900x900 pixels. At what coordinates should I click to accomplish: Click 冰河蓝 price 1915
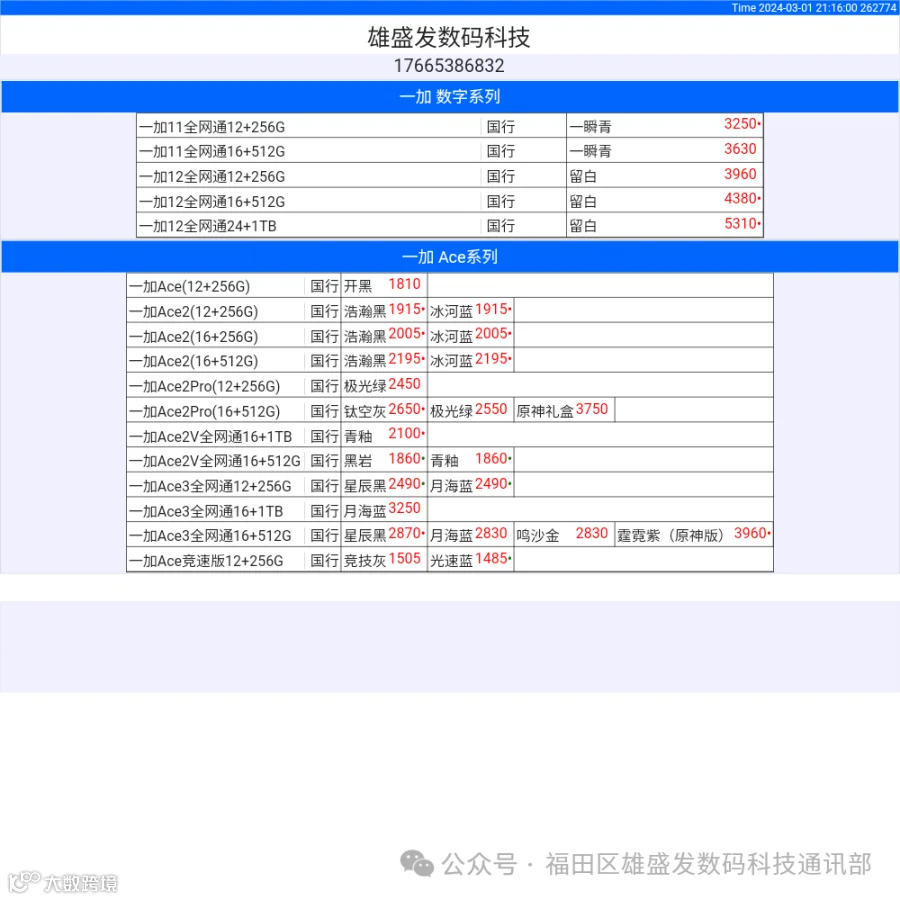tap(491, 309)
